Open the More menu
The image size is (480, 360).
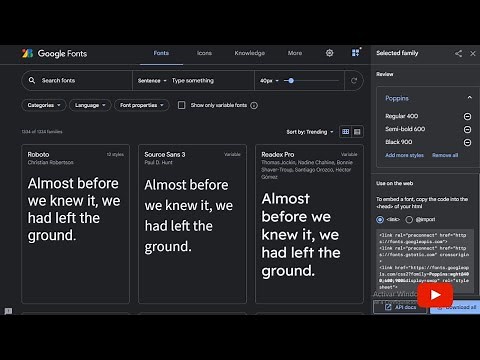pyautogui.click(x=295, y=53)
